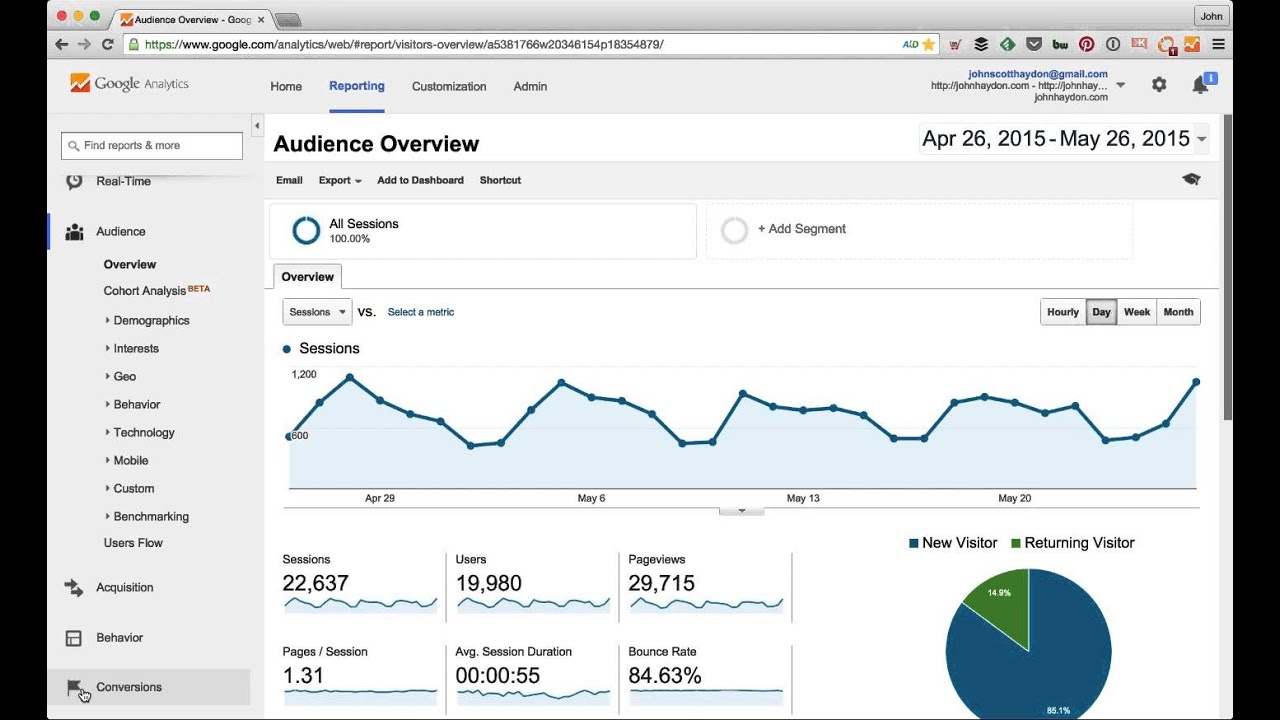Go to the Admin tab
The image size is (1280, 720).
530,87
